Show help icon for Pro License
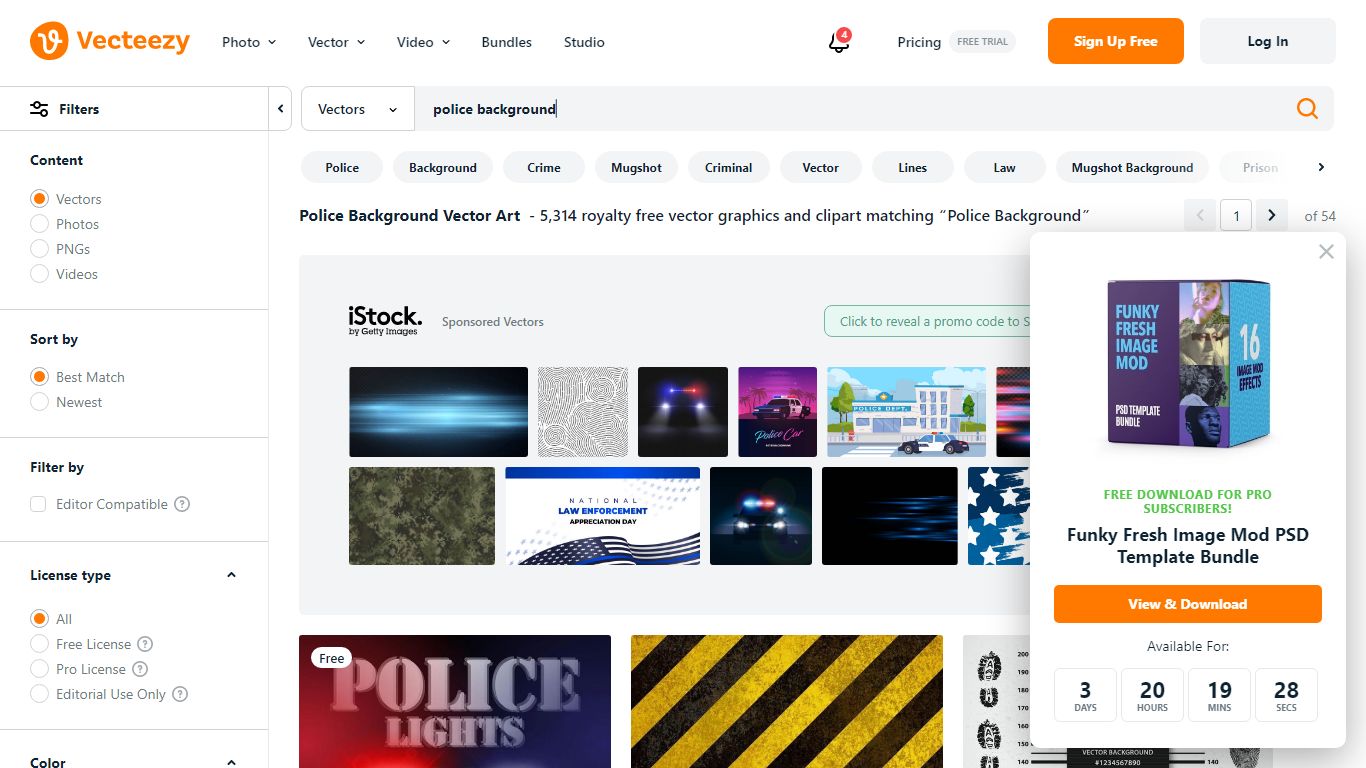 [140, 669]
